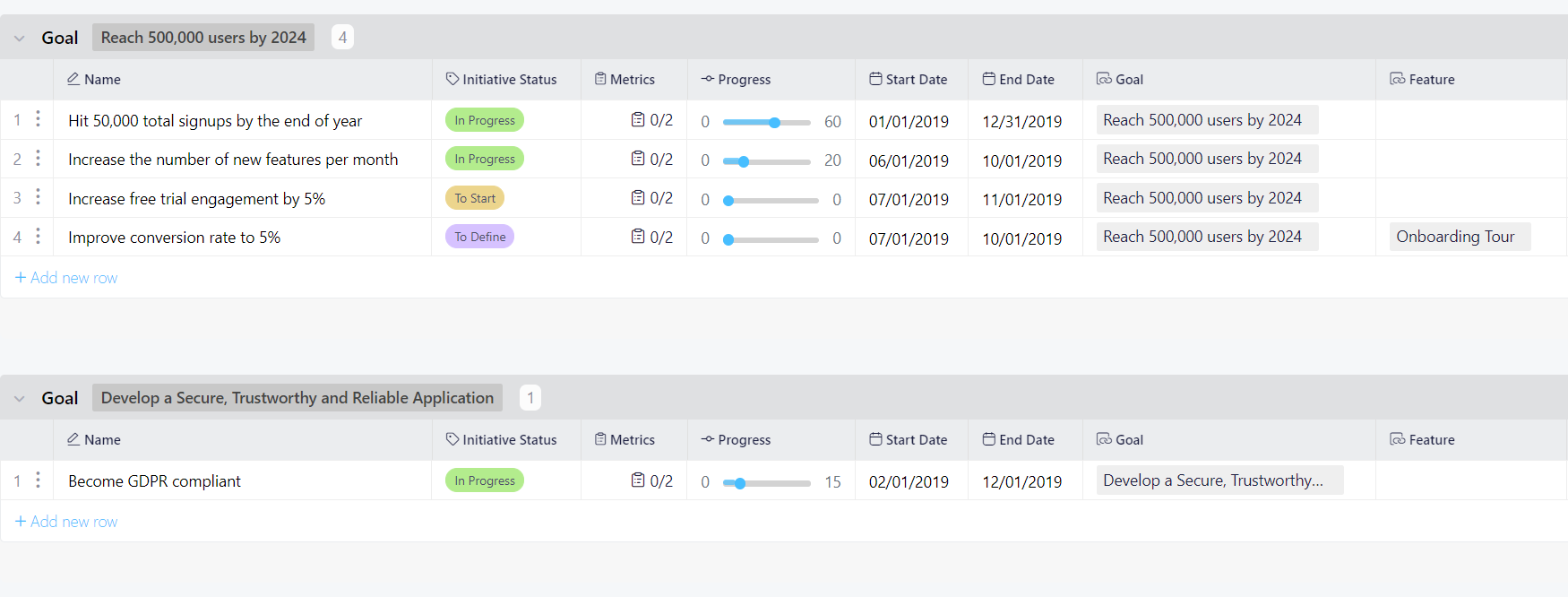Open goal link in free trial engagement row
1568x597 pixels.
(x=1207, y=198)
